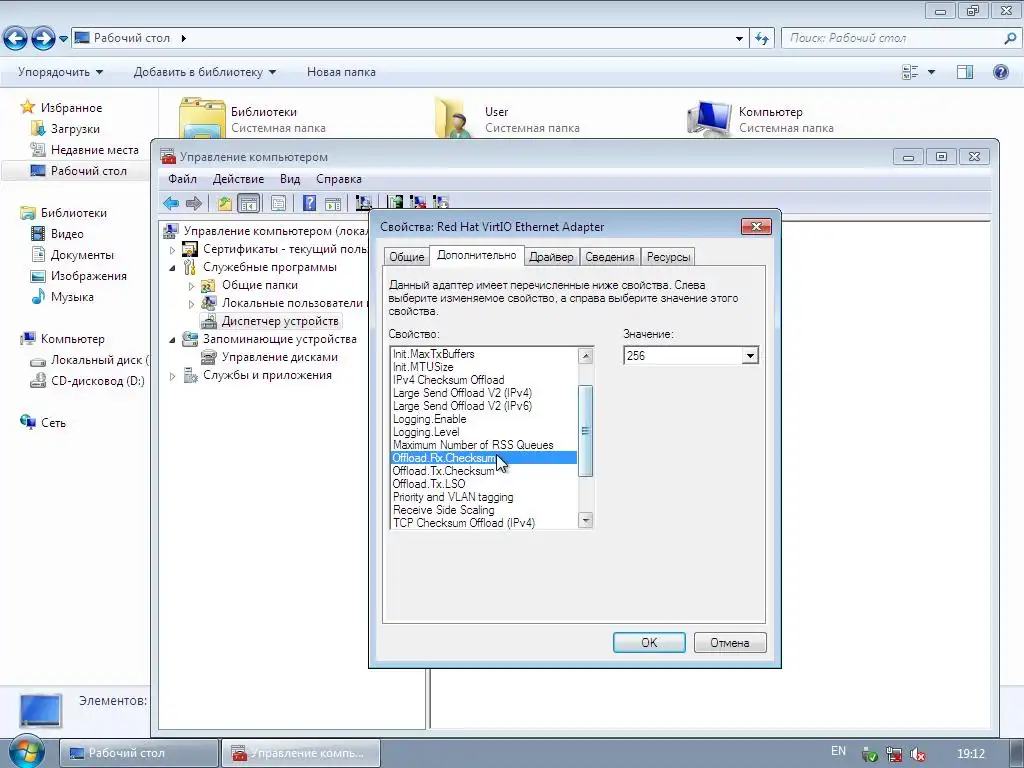Confirm the adapter properties with OK

[649, 643]
